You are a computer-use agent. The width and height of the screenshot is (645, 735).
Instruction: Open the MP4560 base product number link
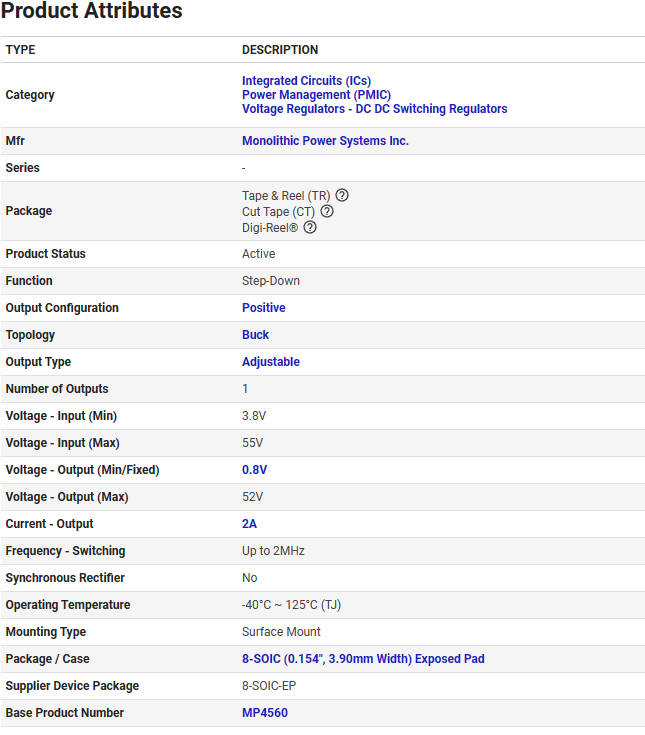264,713
